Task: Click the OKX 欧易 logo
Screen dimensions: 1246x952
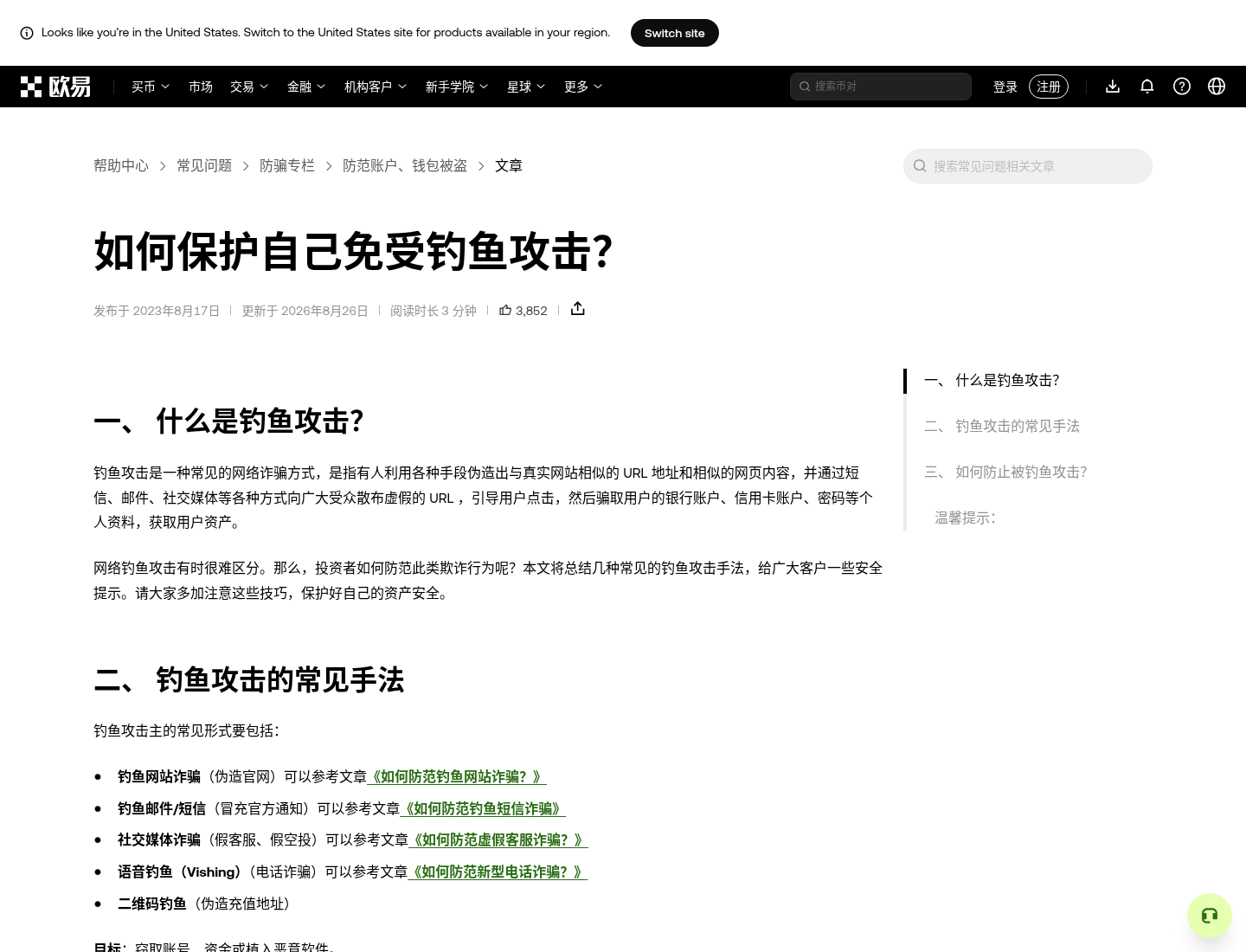Action: [55, 87]
